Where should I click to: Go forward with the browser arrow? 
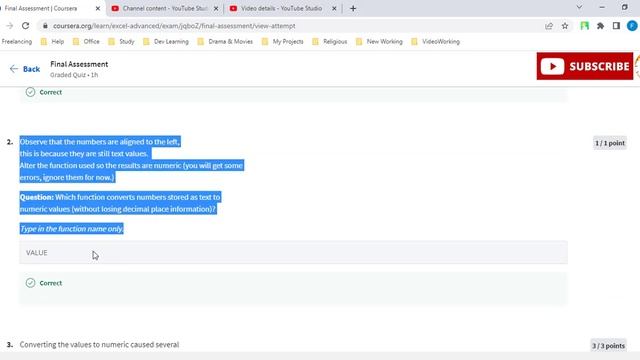(9, 26)
